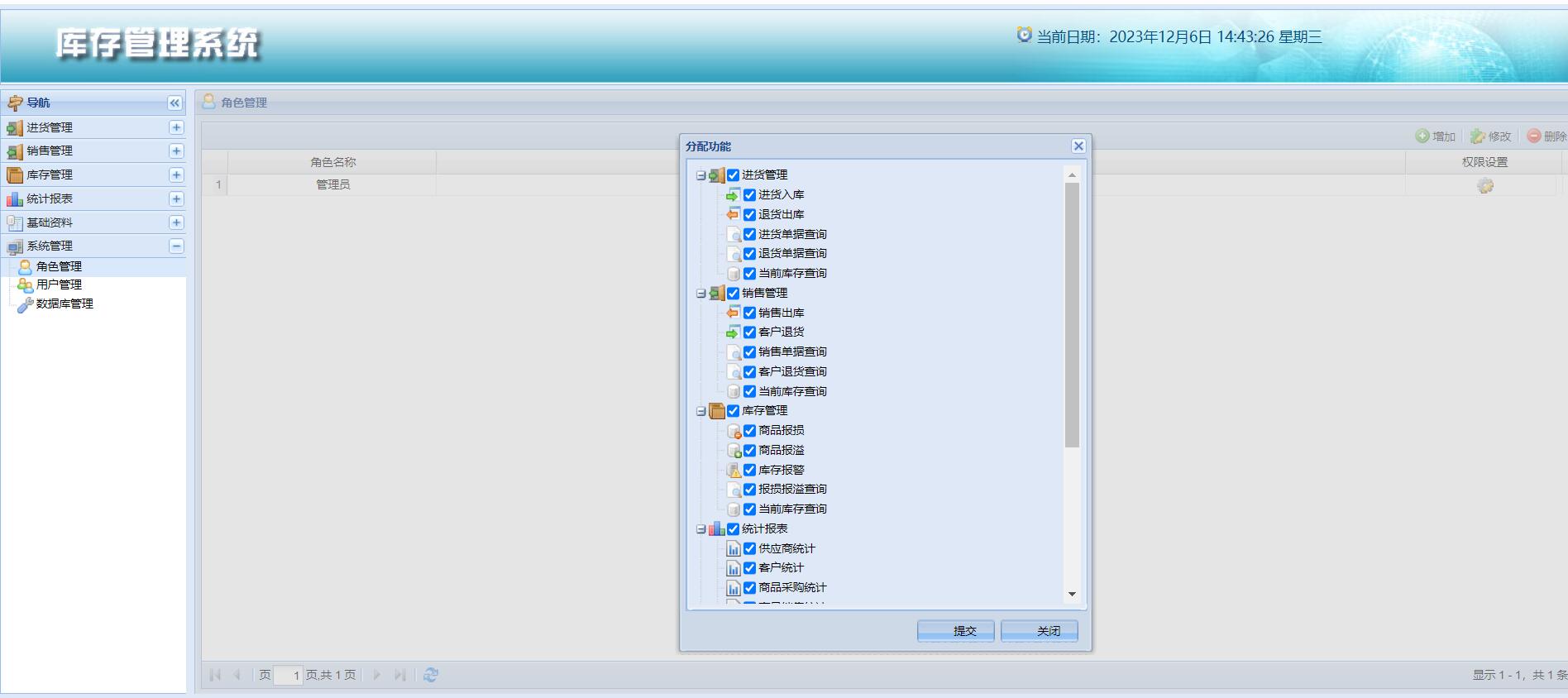Toggle the 销售单据查询 checkbox
The image size is (1568, 698).
pyautogui.click(x=749, y=352)
